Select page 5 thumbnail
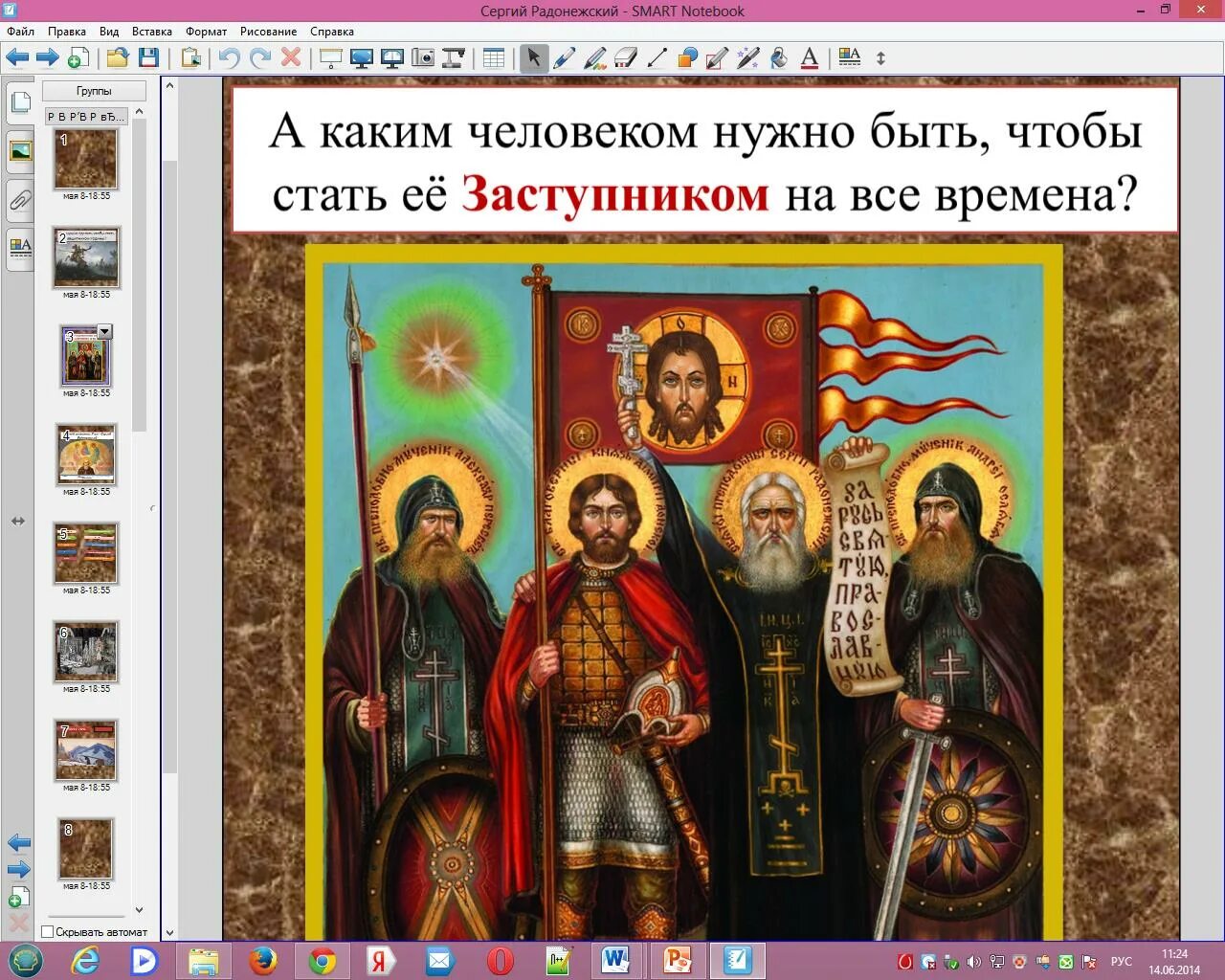This screenshot has height=980, width=1225. coord(86,553)
